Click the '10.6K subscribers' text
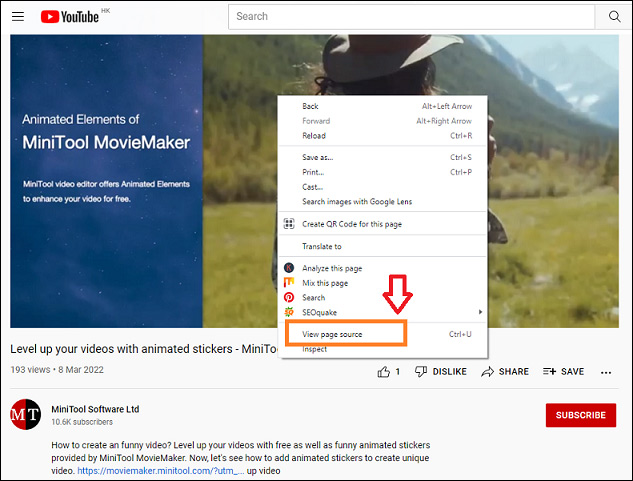The width and height of the screenshot is (633, 481). 82,422
